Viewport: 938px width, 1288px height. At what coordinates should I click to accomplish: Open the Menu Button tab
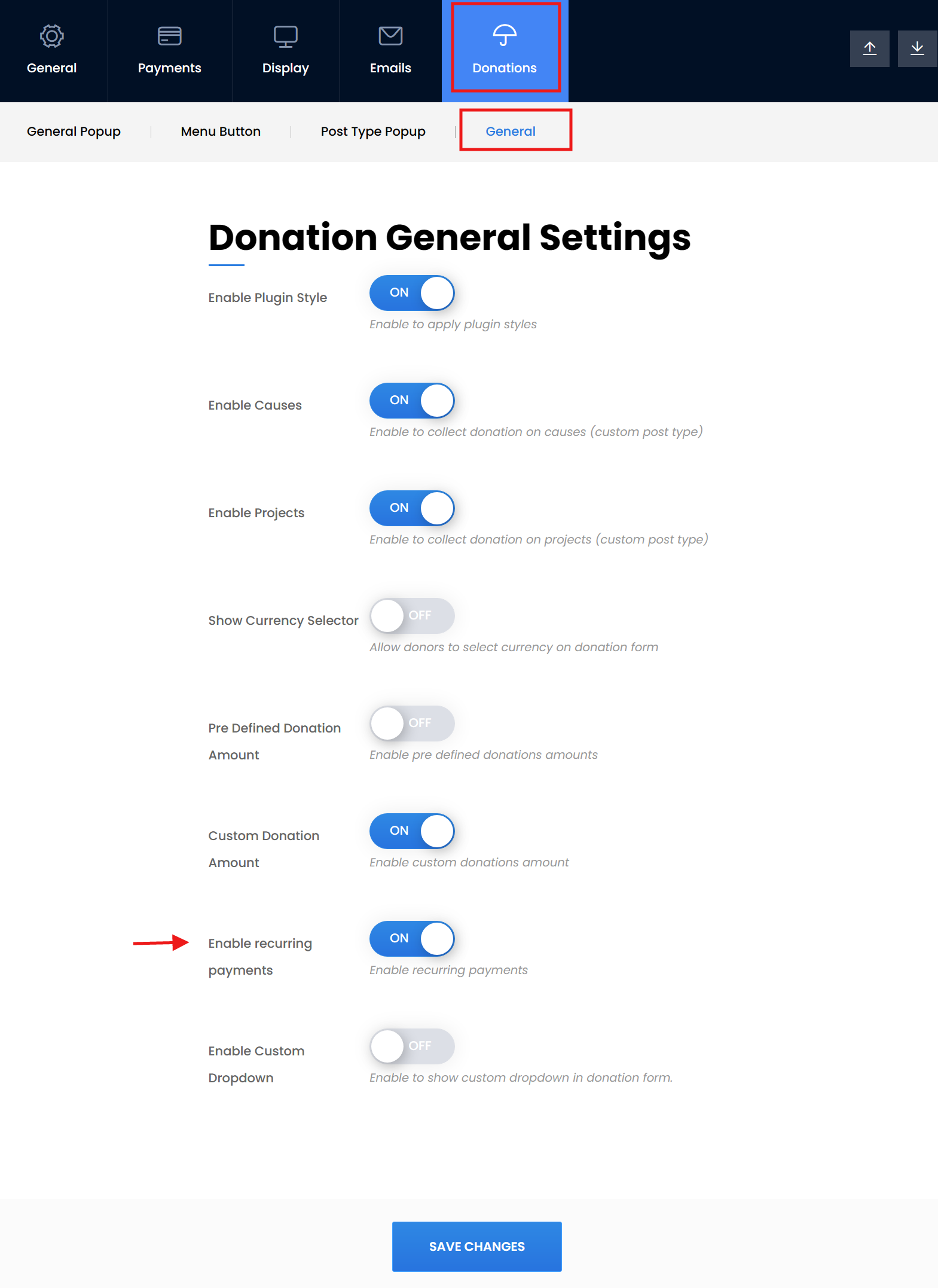click(x=220, y=131)
